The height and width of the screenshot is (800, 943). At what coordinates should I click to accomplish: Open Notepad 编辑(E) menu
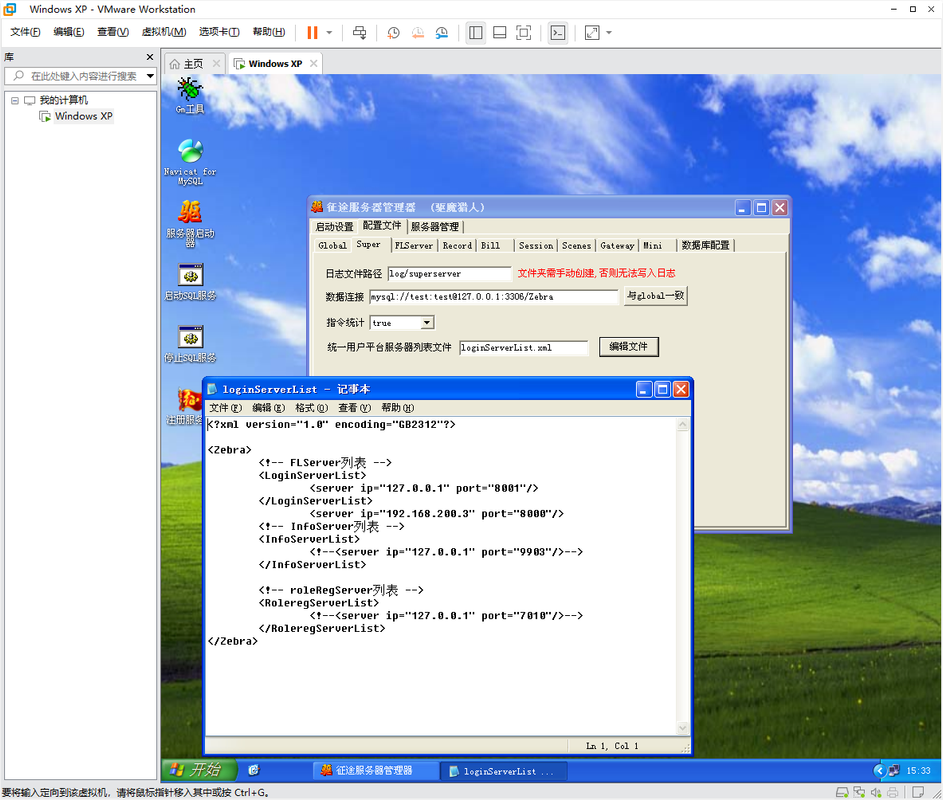tap(268, 408)
